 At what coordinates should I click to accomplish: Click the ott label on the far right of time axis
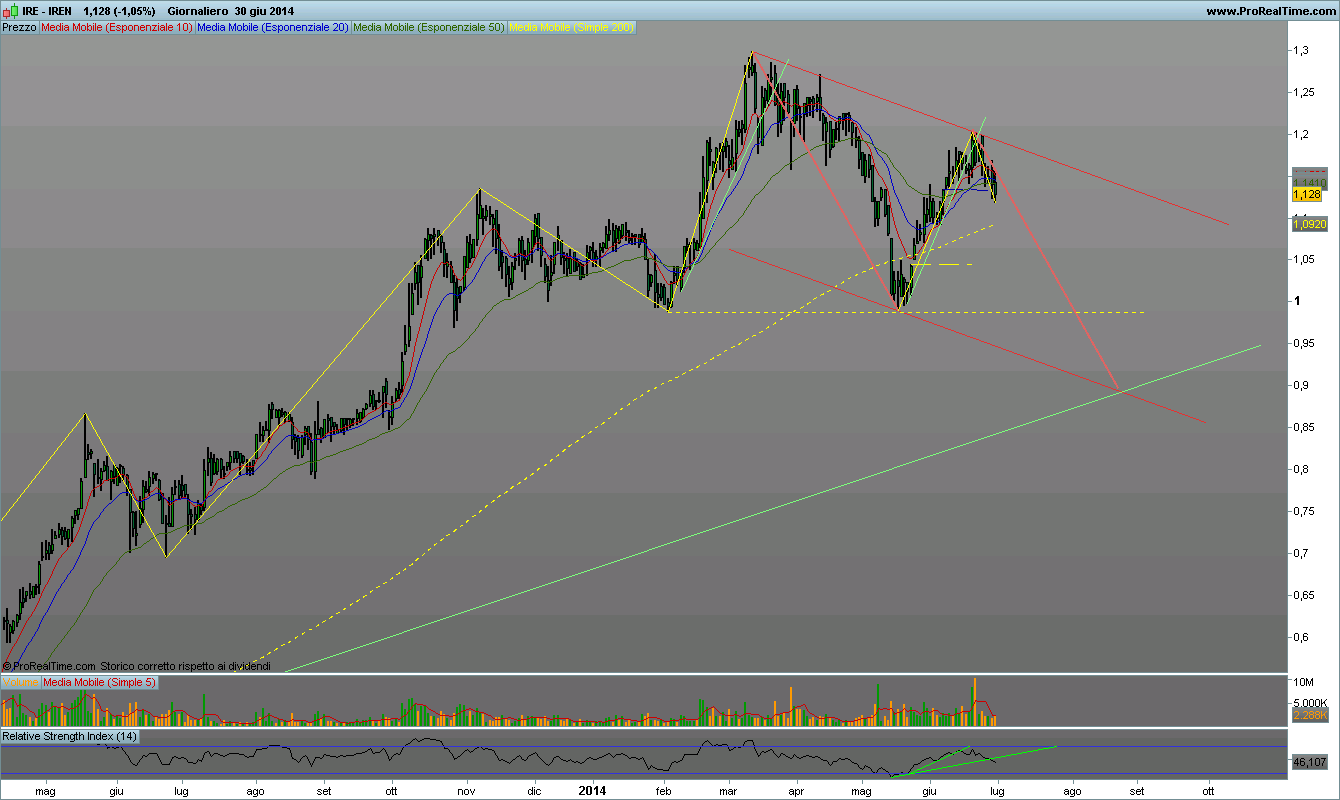click(x=1208, y=790)
